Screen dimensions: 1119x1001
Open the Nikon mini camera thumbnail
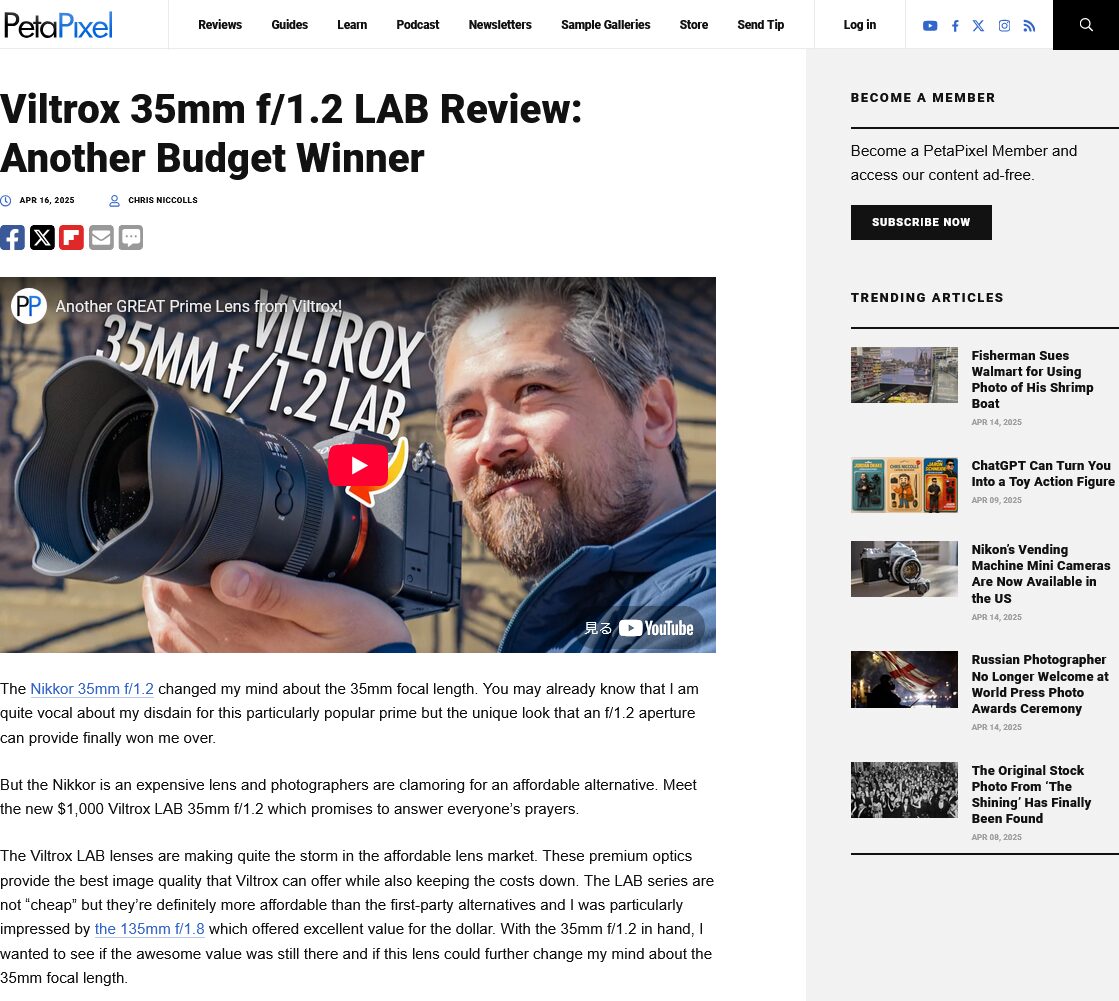(x=904, y=569)
